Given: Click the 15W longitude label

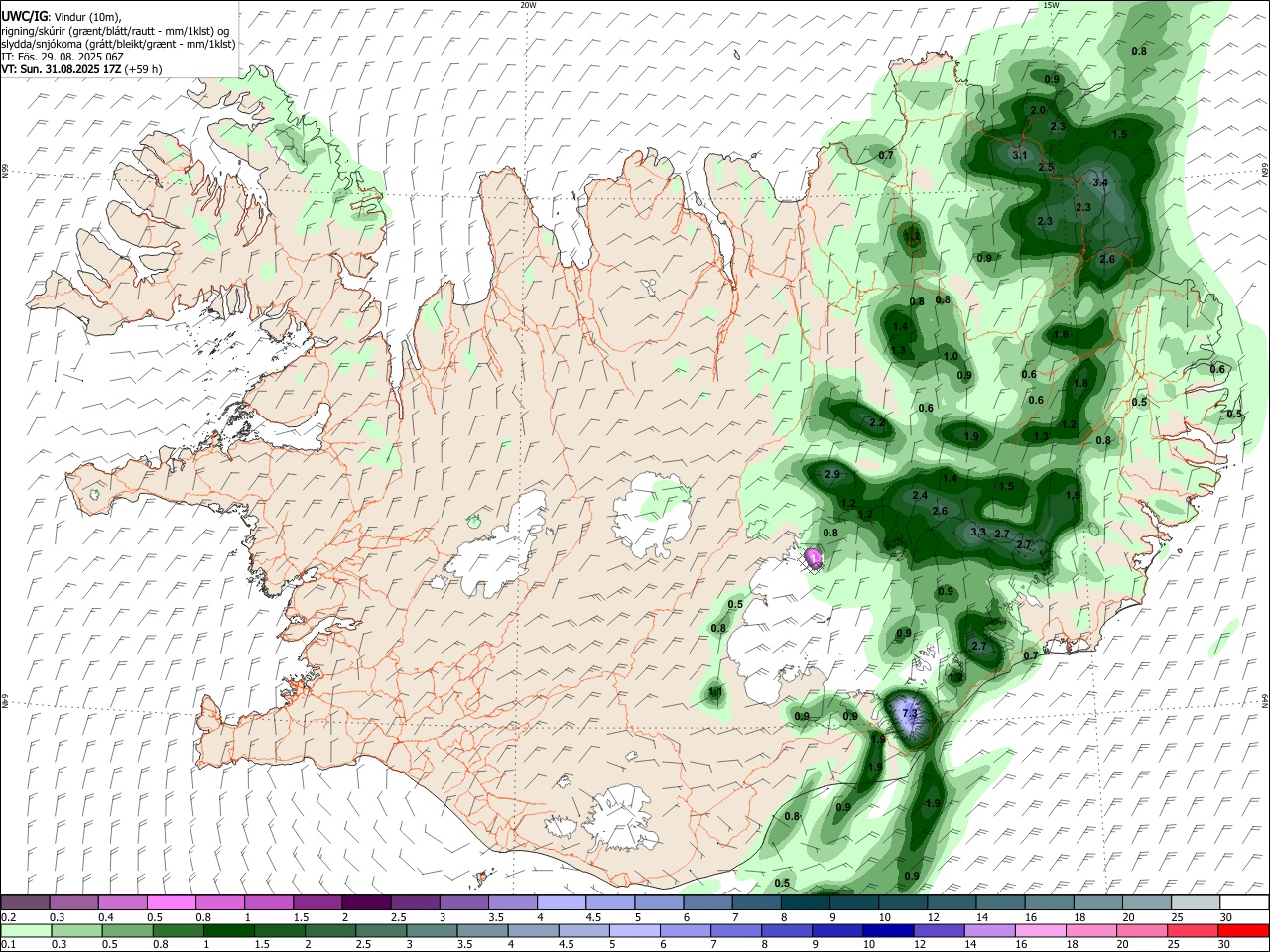Looking at the screenshot, I should [x=1051, y=5].
